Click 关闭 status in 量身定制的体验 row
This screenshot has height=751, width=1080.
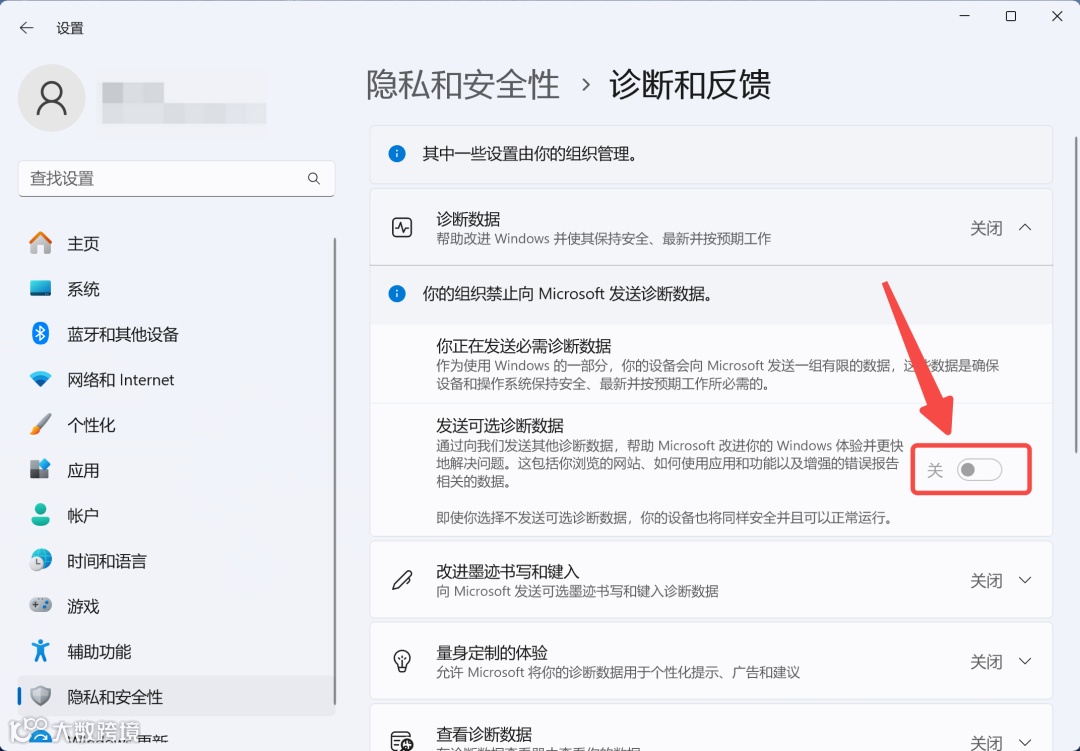click(x=986, y=662)
